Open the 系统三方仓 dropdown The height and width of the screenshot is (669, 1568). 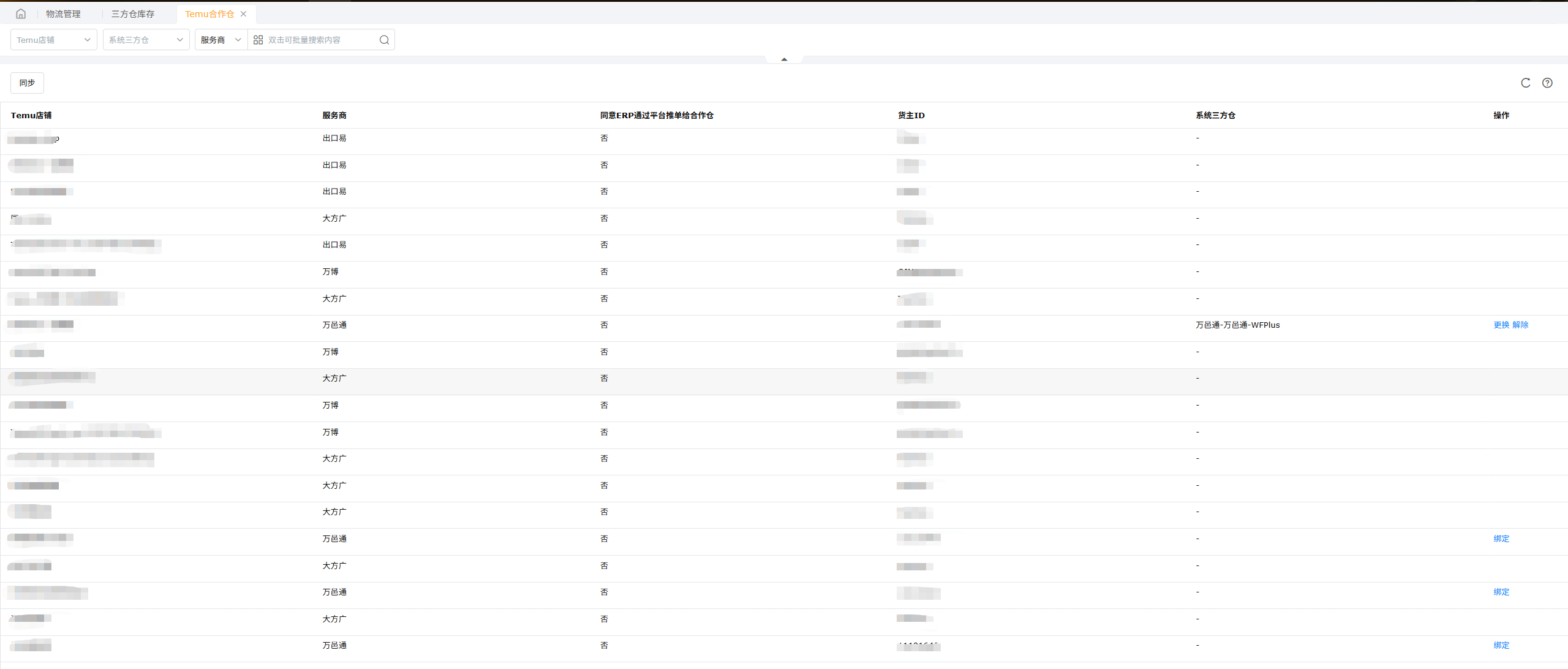pyautogui.click(x=146, y=40)
